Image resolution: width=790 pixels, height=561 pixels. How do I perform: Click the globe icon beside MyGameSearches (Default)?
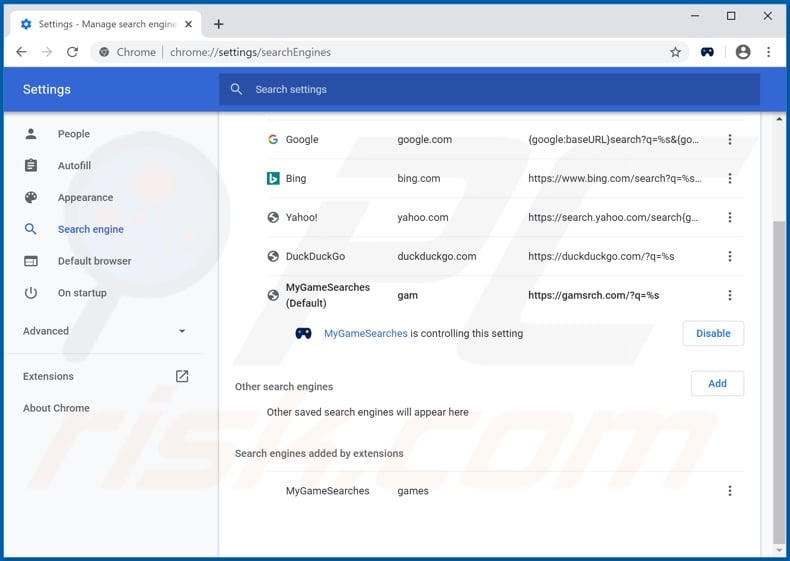point(273,295)
